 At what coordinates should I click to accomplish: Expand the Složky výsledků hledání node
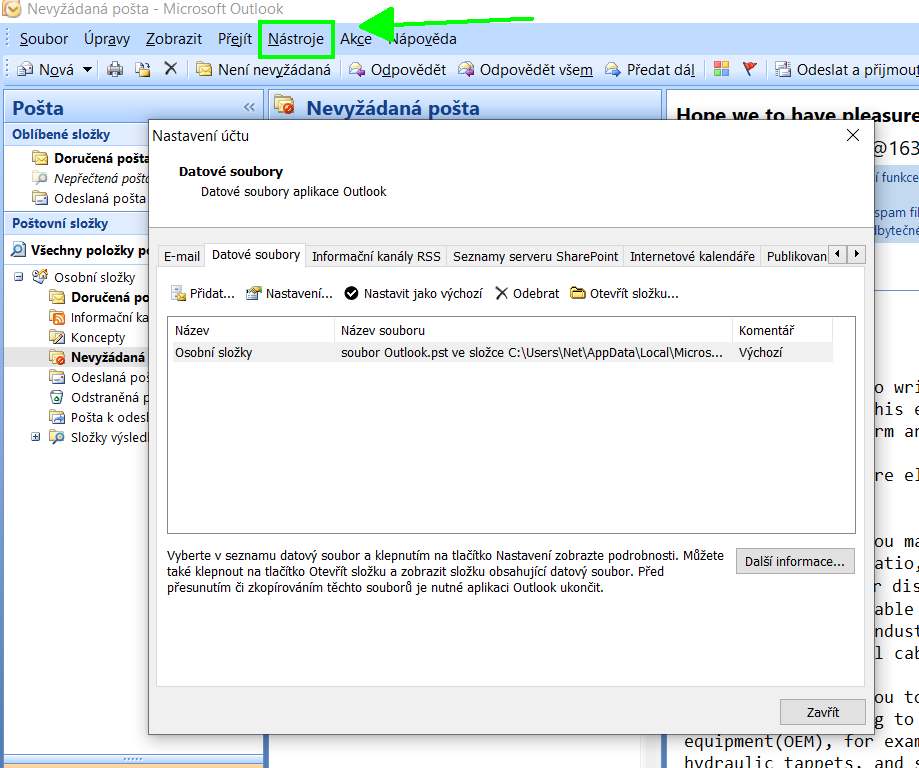click(x=36, y=437)
